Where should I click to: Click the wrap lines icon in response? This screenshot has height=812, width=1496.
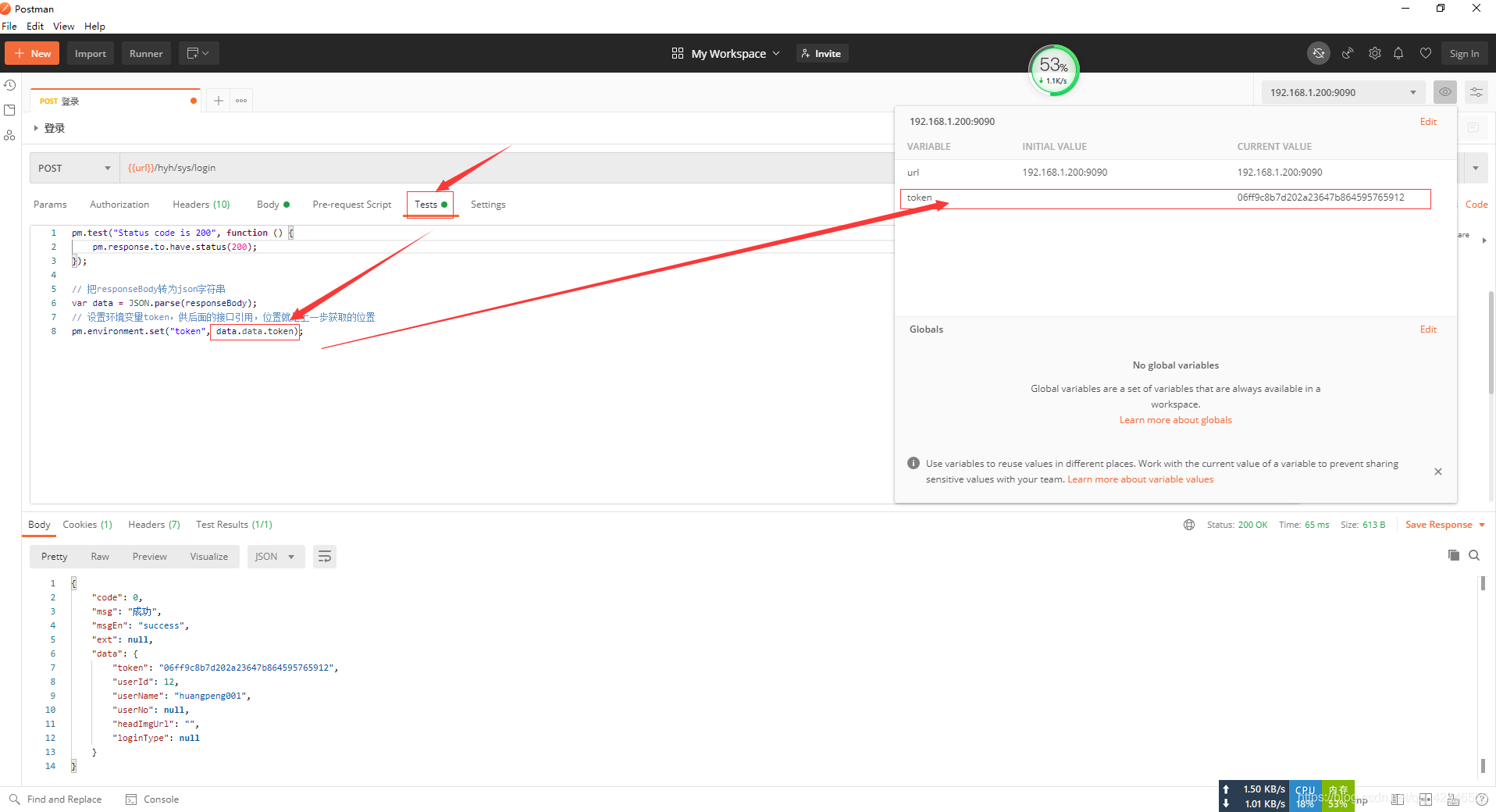click(325, 557)
